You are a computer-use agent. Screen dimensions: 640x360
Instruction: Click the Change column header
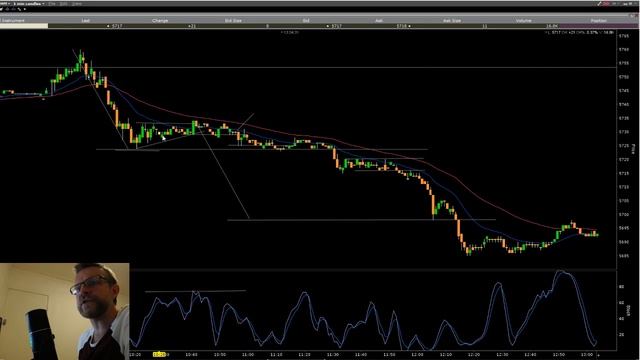160,20
